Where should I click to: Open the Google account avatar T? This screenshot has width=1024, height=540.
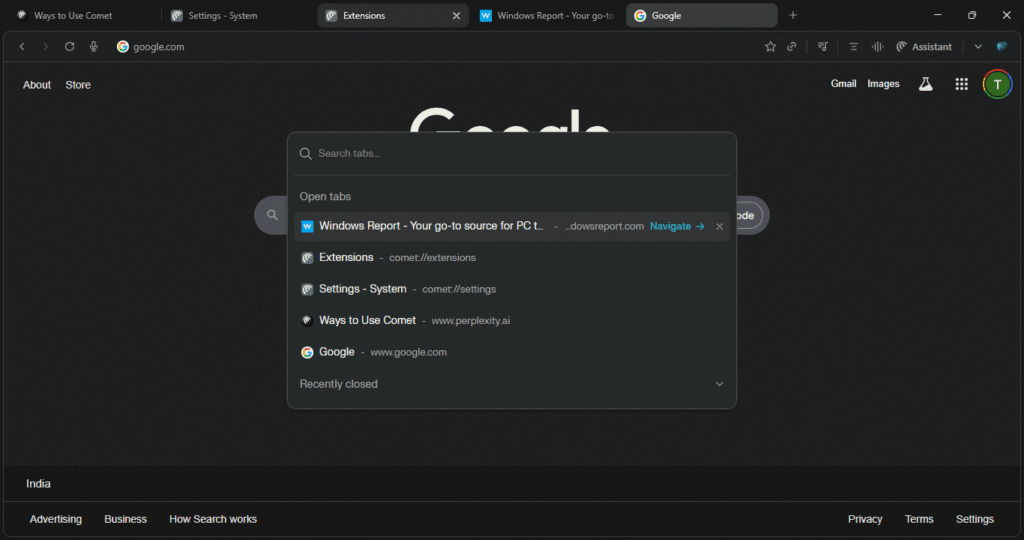tap(997, 84)
